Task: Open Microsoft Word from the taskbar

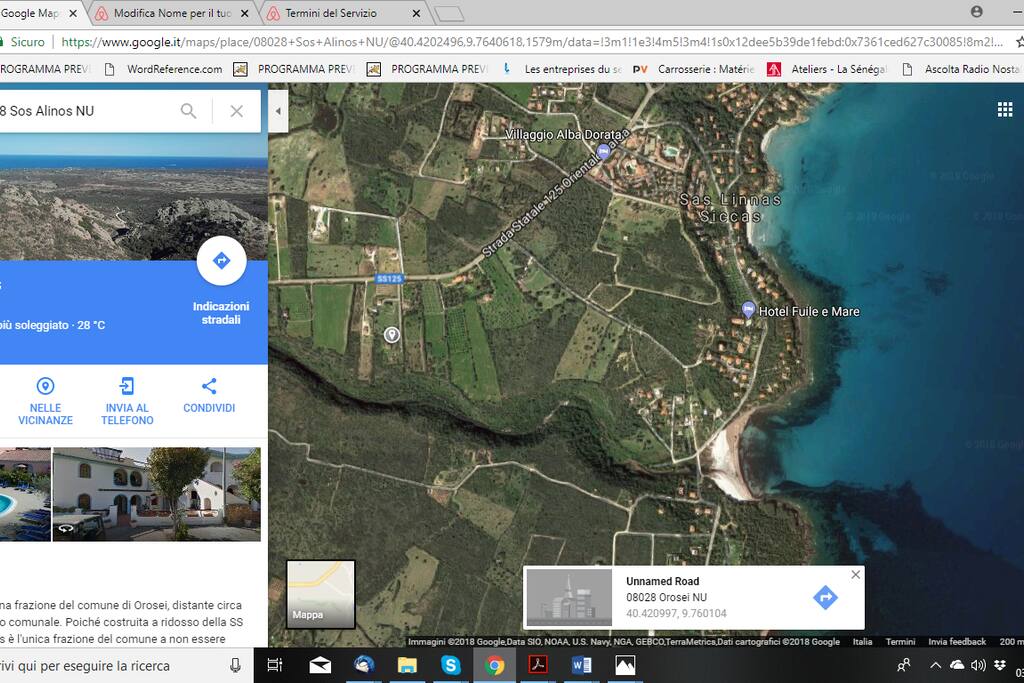Action: pos(581,665)
